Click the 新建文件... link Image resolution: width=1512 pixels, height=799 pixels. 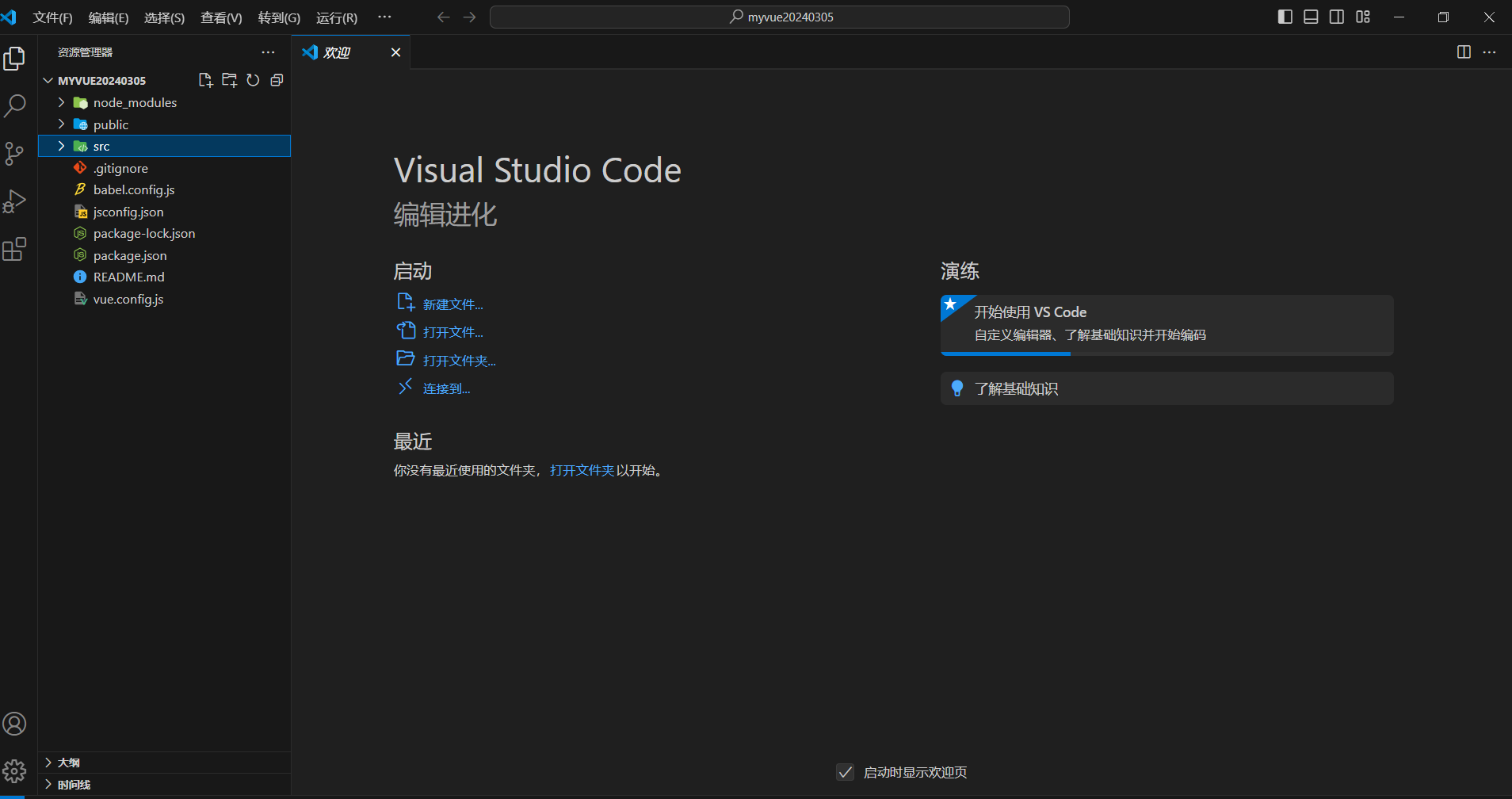452,304
